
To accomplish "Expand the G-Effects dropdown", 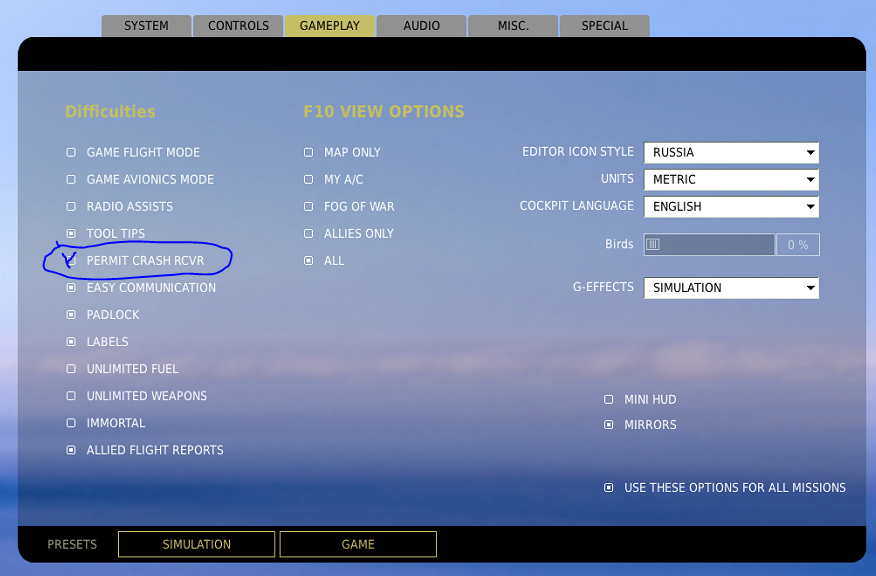I will click(731, 288).
